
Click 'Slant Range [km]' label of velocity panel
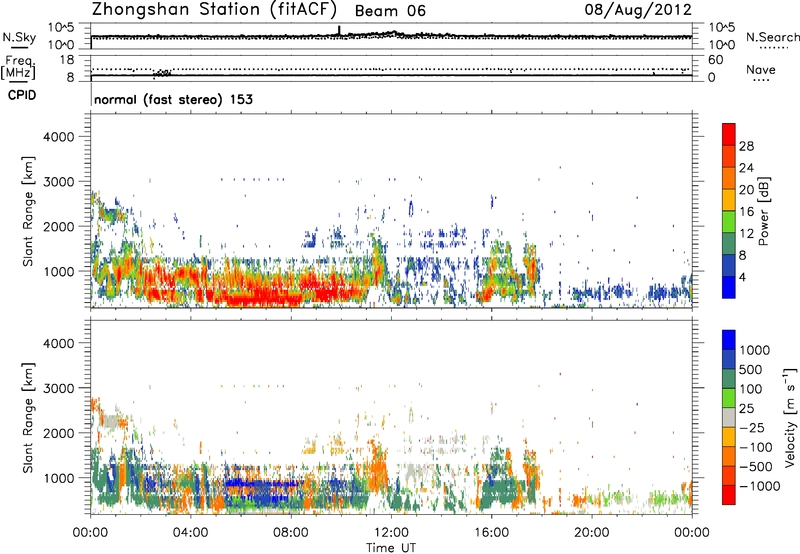[x=28, y=417]
